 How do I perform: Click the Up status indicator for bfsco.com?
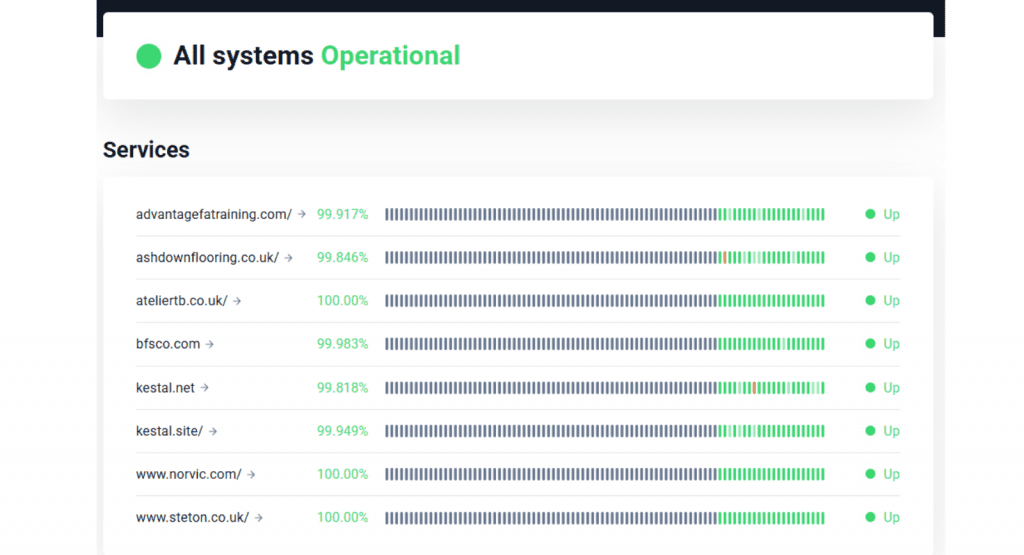(882, 344)
